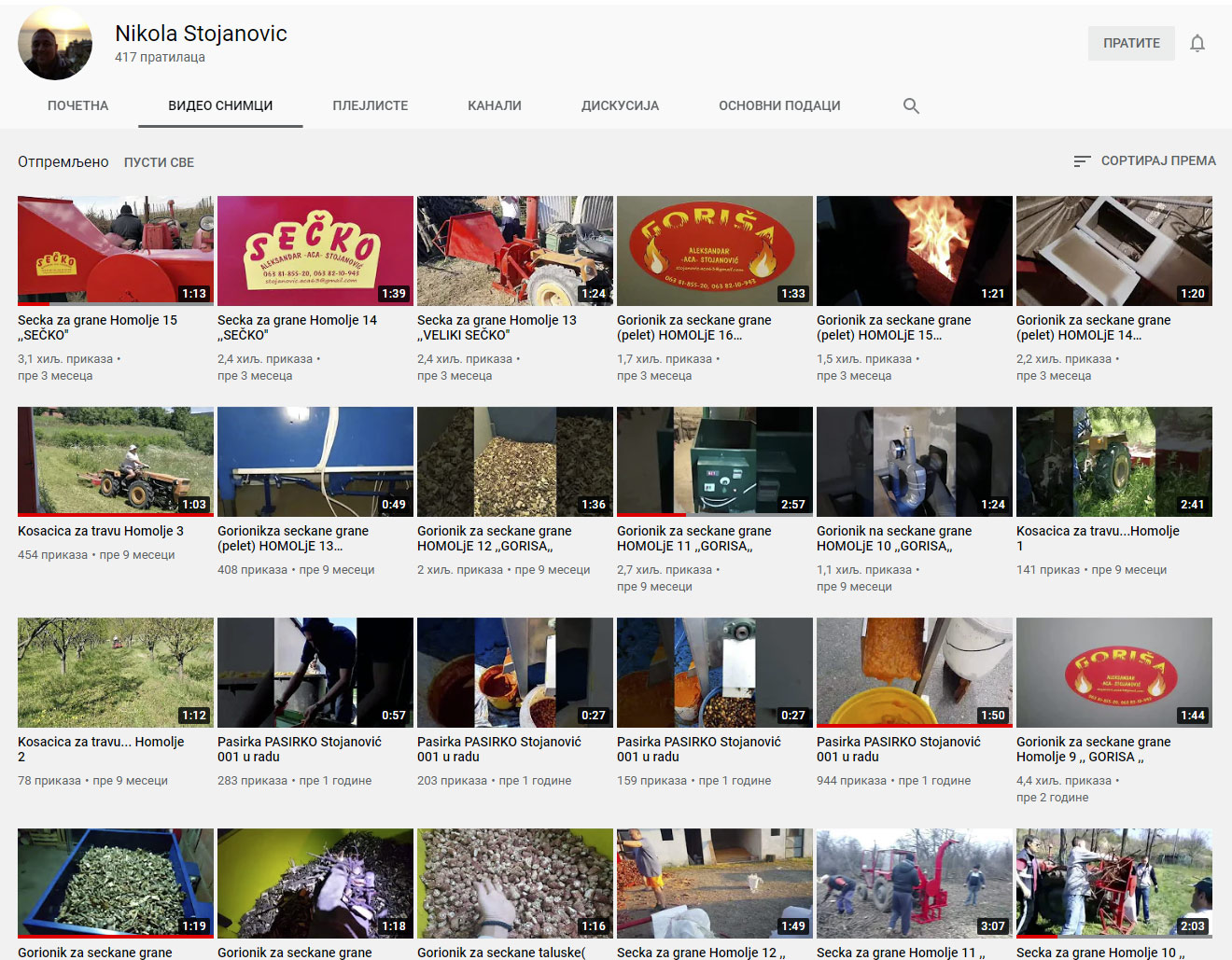
Task: Open the СОРТИРАЈ ПРЕМА sort dropdown
Action: point(1145,161)
